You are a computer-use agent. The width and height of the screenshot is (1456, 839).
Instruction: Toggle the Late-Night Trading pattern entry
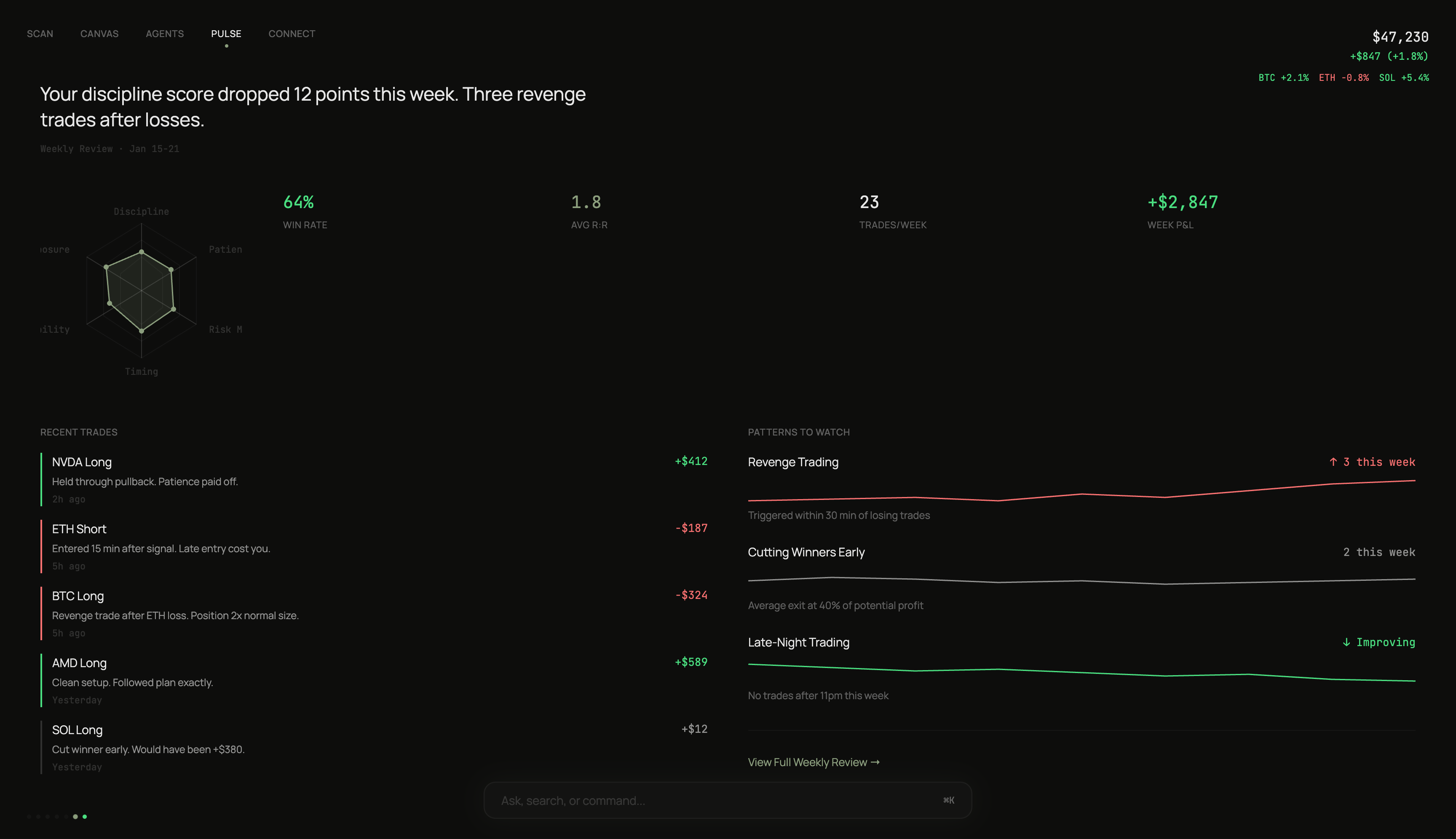[798, 642]
